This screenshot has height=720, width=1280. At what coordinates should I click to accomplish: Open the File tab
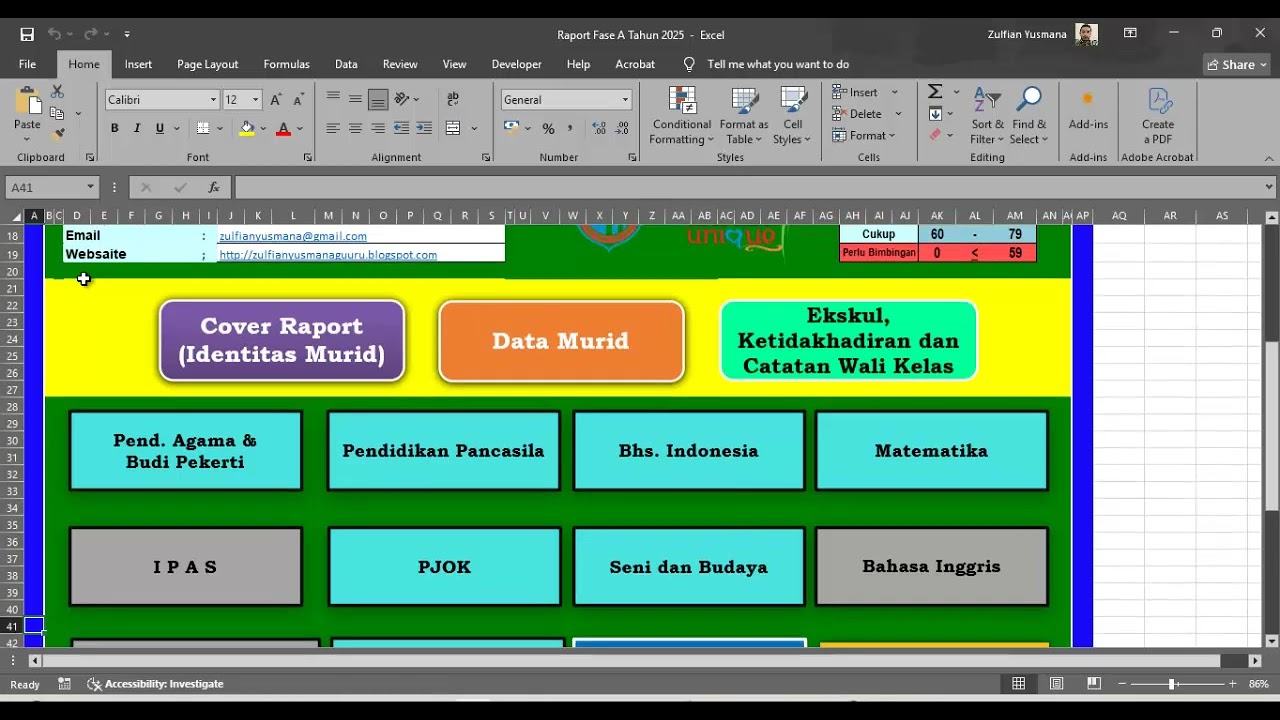(27, 64)
